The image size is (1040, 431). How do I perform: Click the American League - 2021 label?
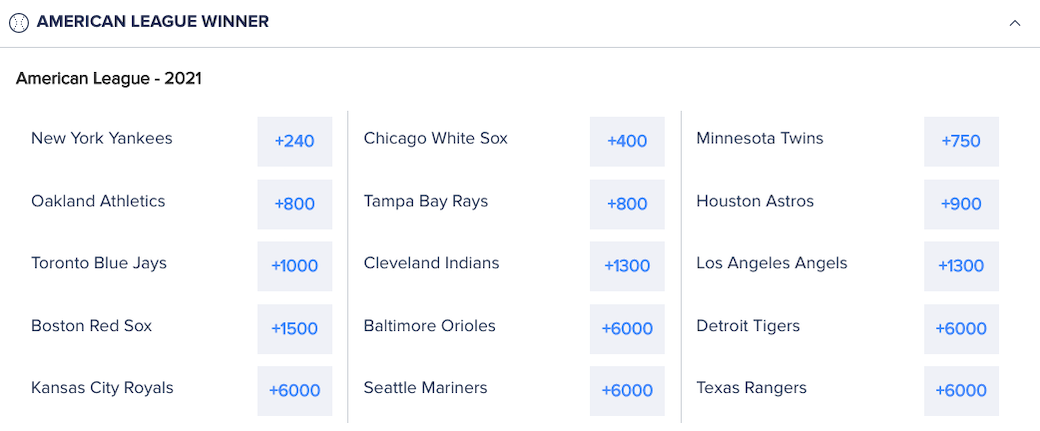click(109, 78)
